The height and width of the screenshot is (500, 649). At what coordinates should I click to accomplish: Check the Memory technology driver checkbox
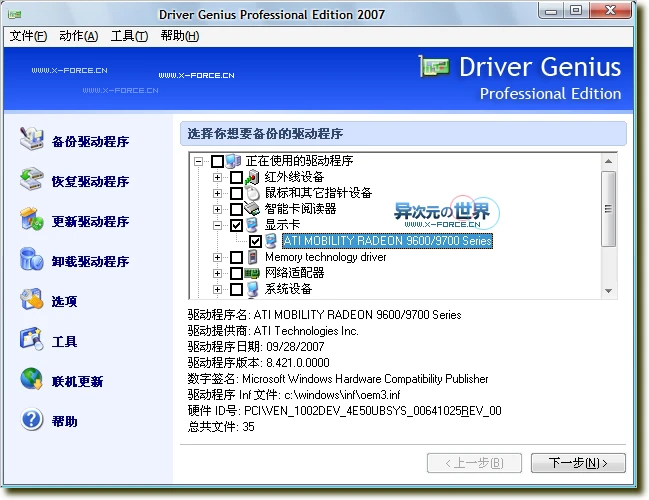coord(236,257)
